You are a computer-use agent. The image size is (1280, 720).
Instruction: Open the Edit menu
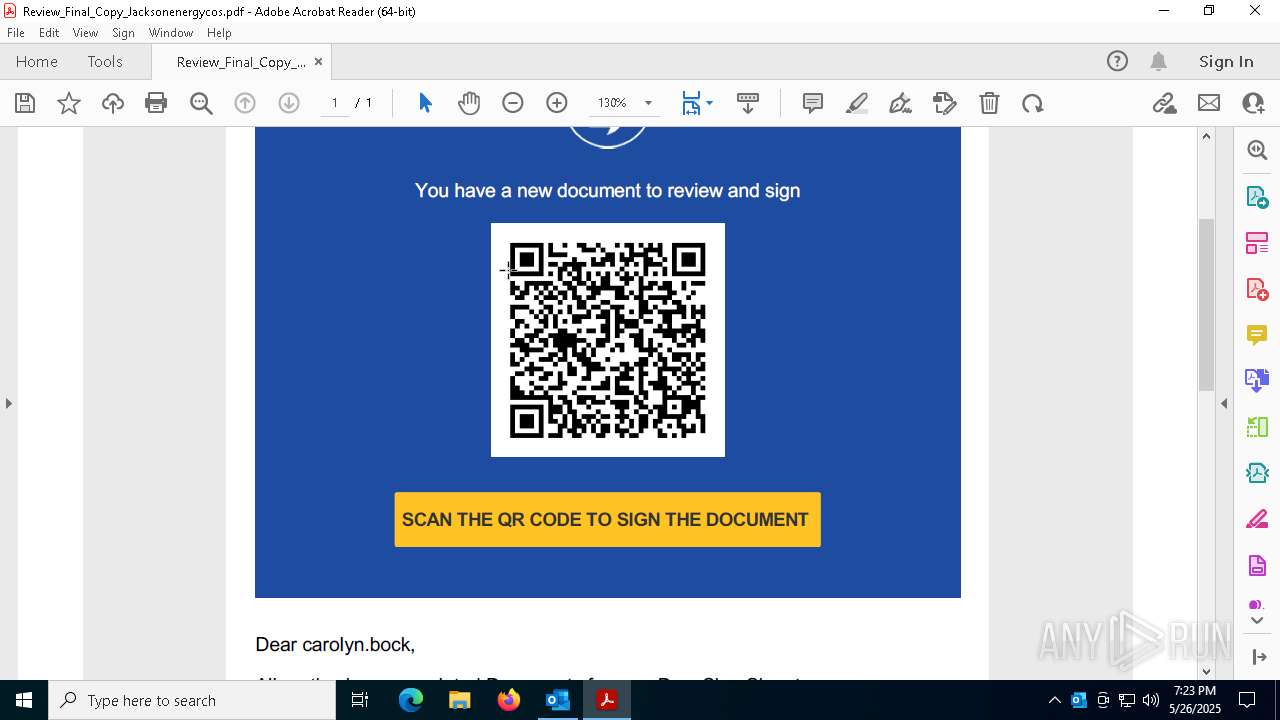49,33
